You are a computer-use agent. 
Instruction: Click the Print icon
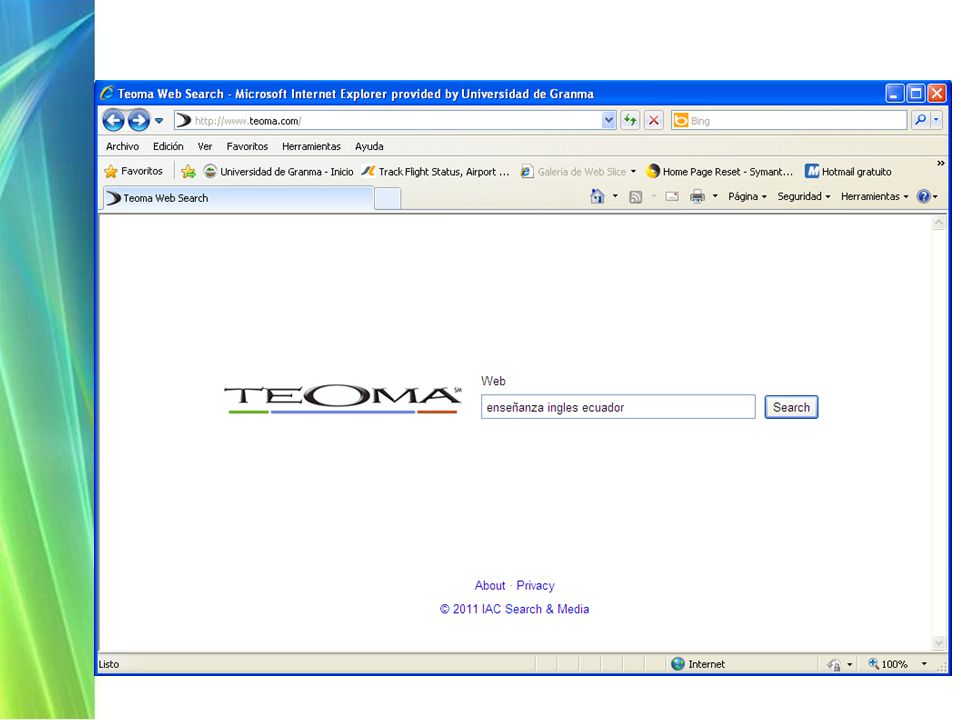pyautogui.click(x=697, y=197)
